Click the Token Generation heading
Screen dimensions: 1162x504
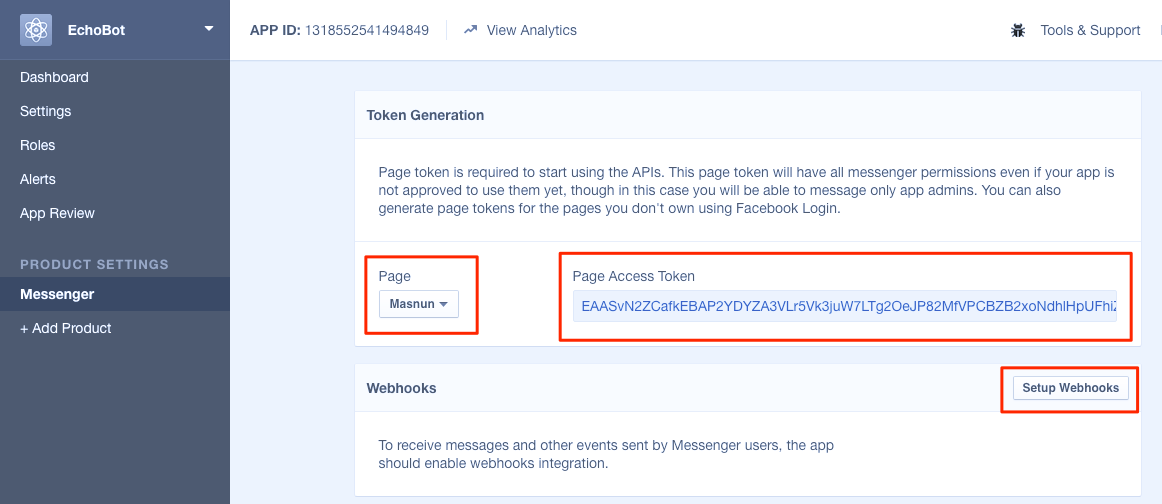coord(425,115)
